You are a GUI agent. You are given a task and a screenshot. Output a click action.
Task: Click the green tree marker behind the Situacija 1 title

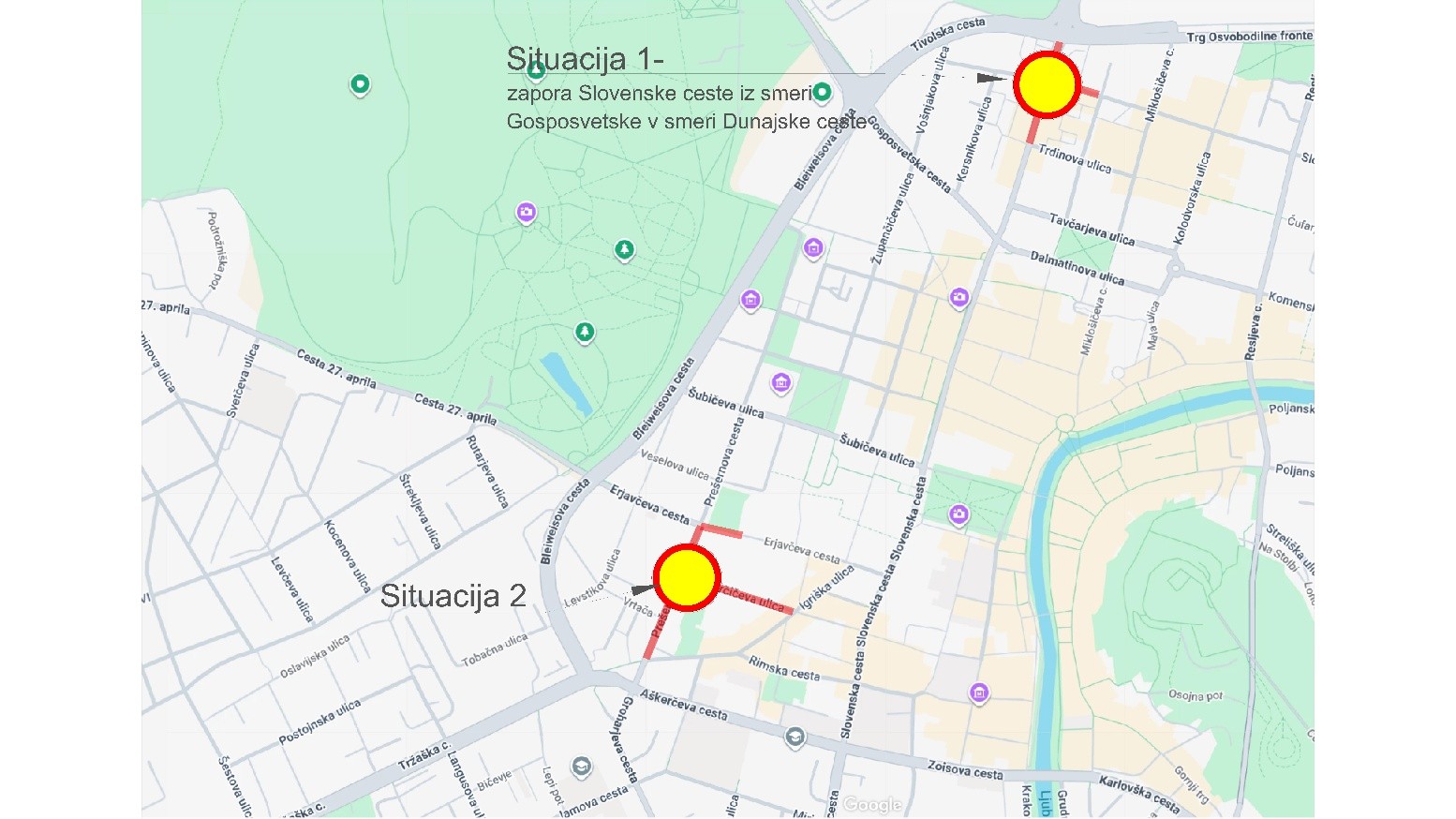pyautogui.click(x=536, y=70)
